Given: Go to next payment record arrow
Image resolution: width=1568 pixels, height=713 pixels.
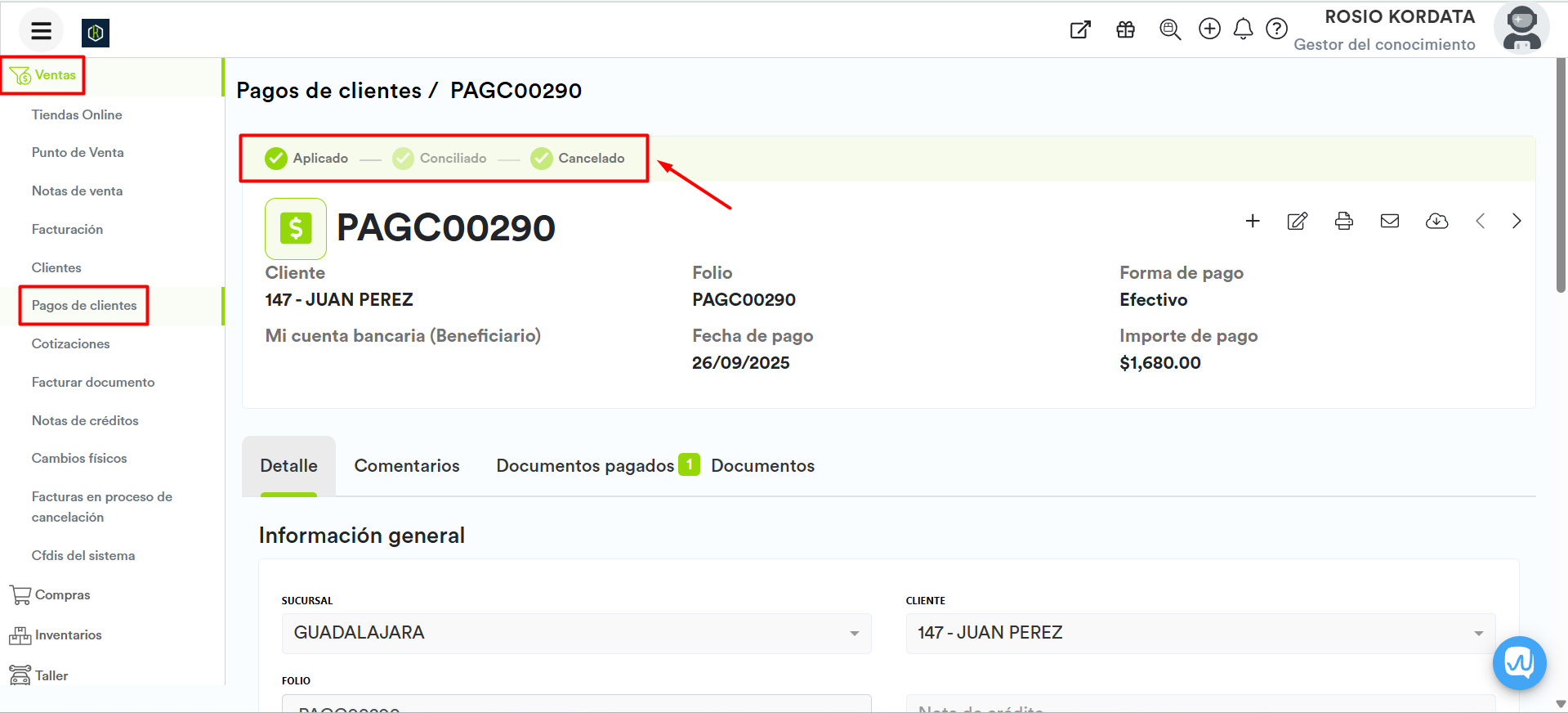Looking at the screenshot, I should [x=1516, y=221].
